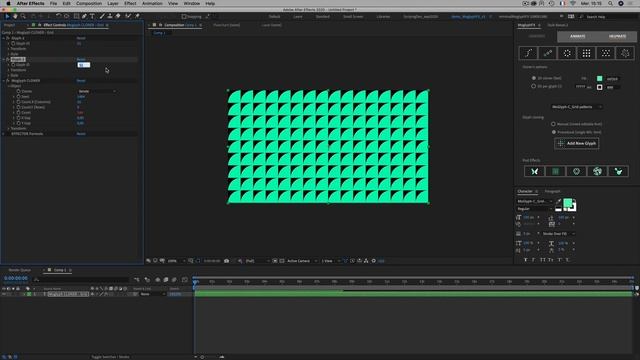The height and width of the screenshot is (360, 640).
Task: Click the green fill color in Character panel
Action: 567,203
